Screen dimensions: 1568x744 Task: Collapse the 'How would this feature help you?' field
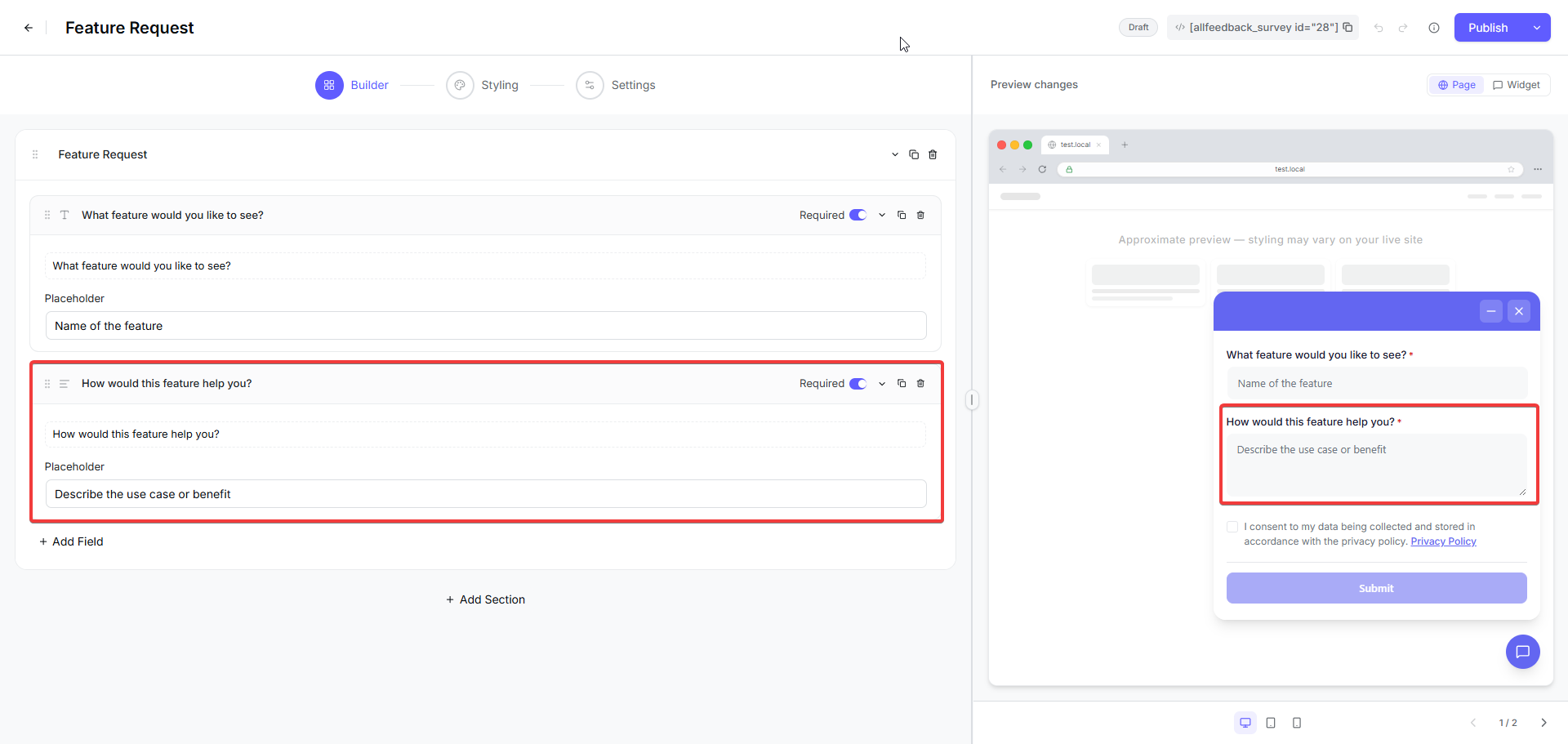point(882,383)
